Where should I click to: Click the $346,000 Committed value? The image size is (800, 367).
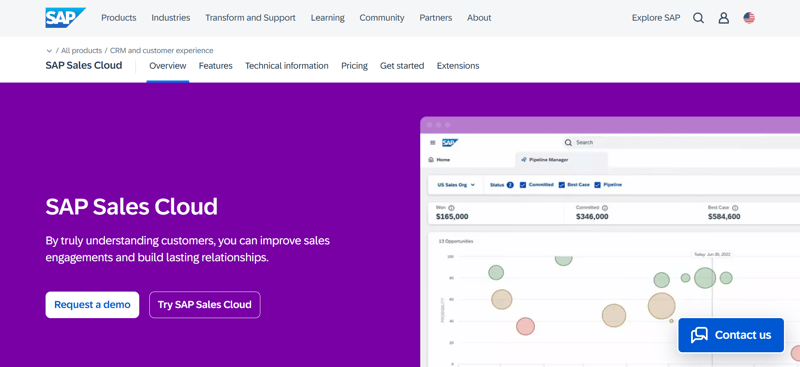(x=592, y=216)
